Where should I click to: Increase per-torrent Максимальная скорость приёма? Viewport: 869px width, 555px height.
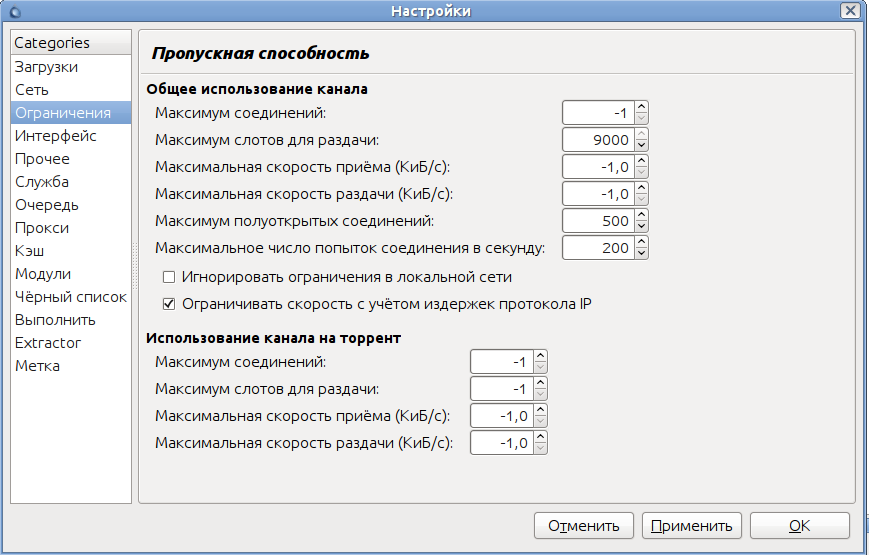[x=540, y=411]
